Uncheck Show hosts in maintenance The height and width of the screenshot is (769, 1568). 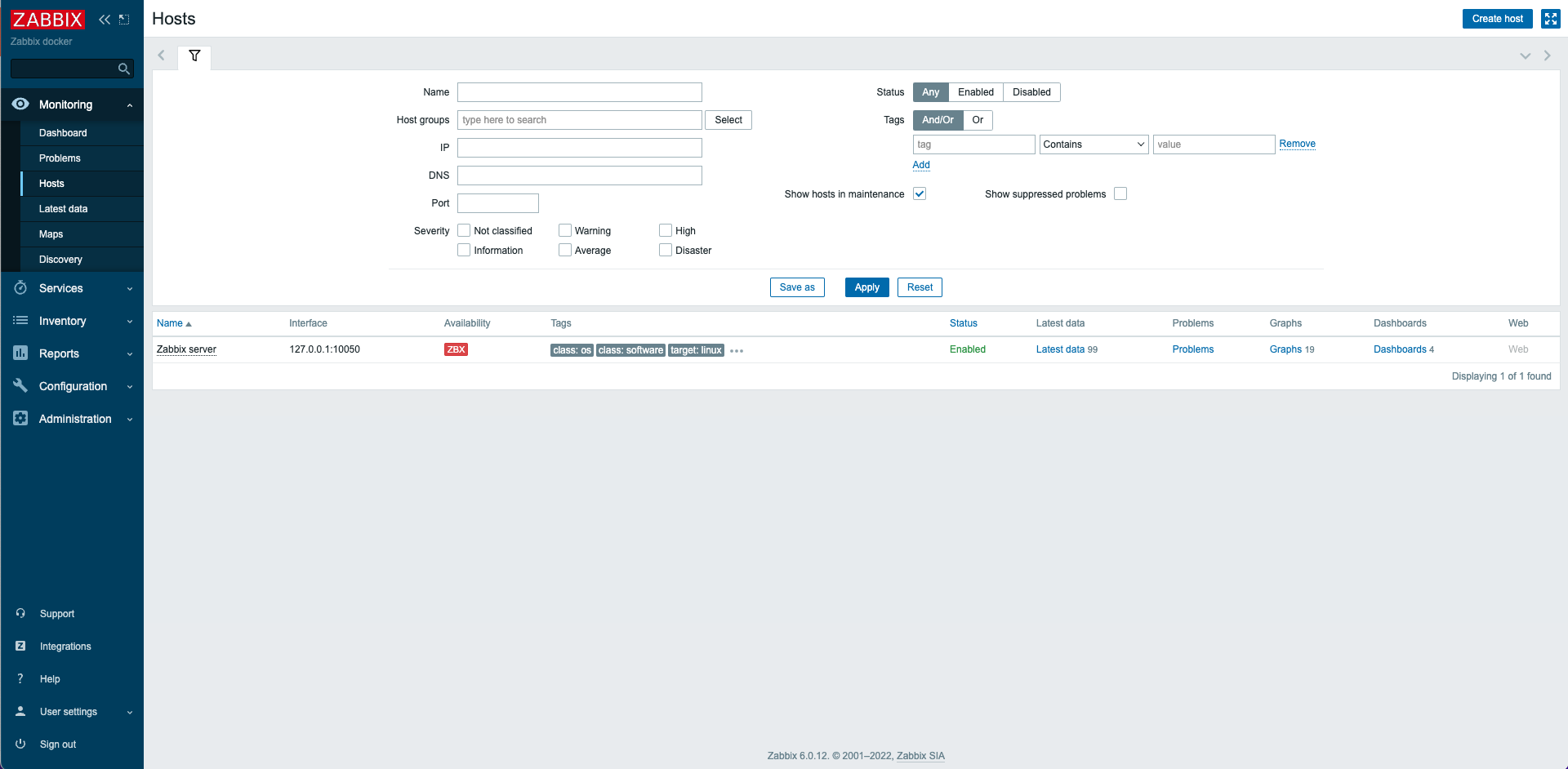pyautogui.click(x=920, y=193)
